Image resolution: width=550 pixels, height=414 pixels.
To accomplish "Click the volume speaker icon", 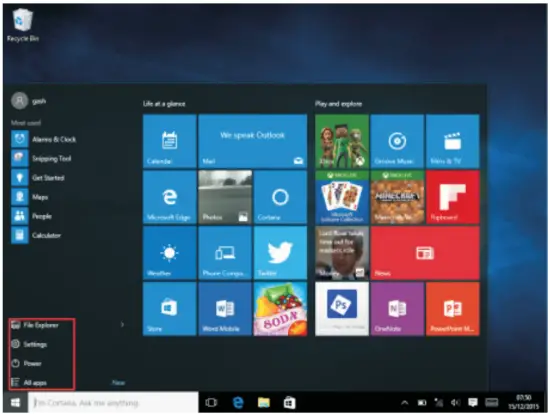I will 455,402.
